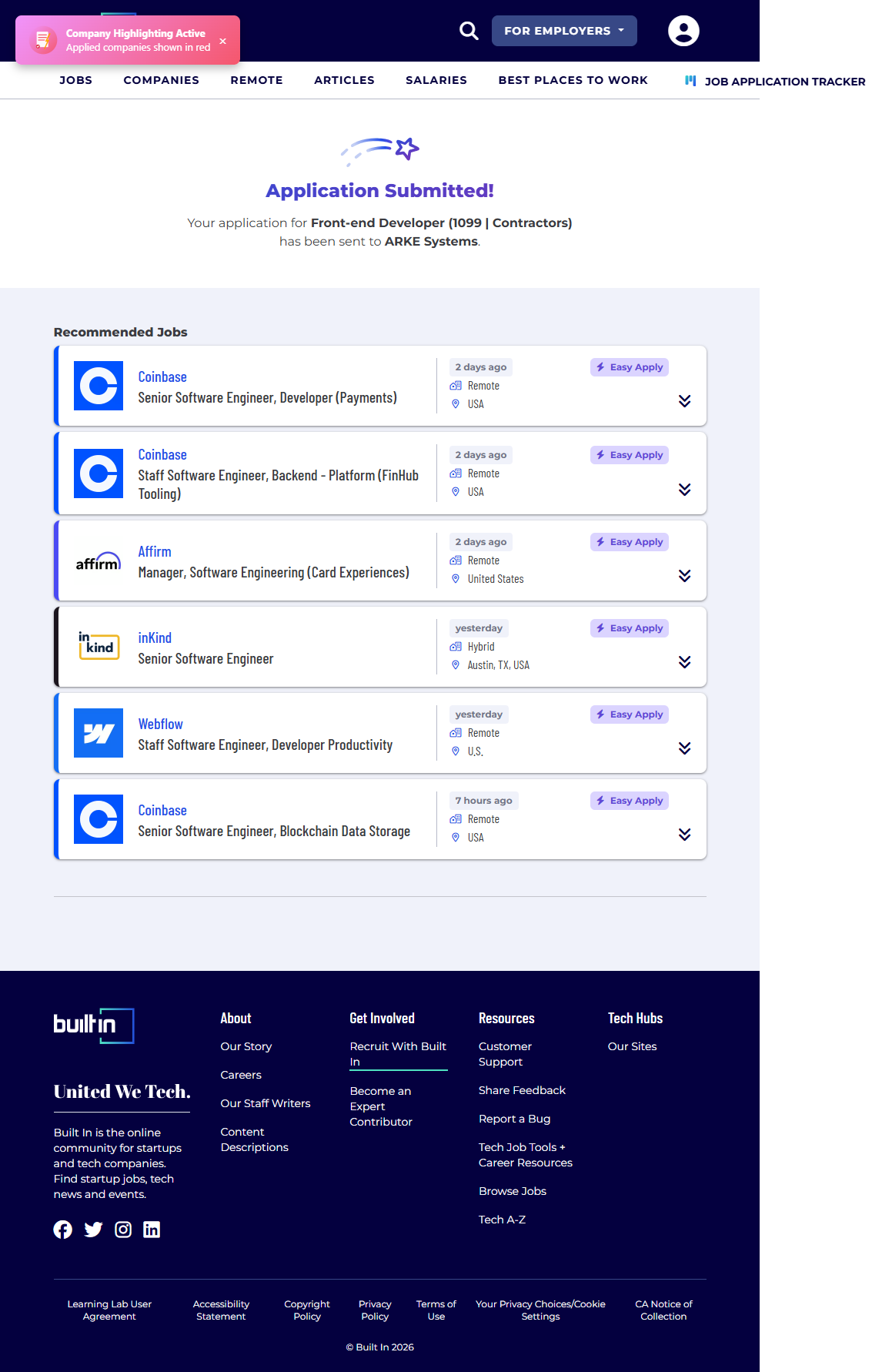
Task: Click the Built In footer logo
Action: pos(94,1026)
